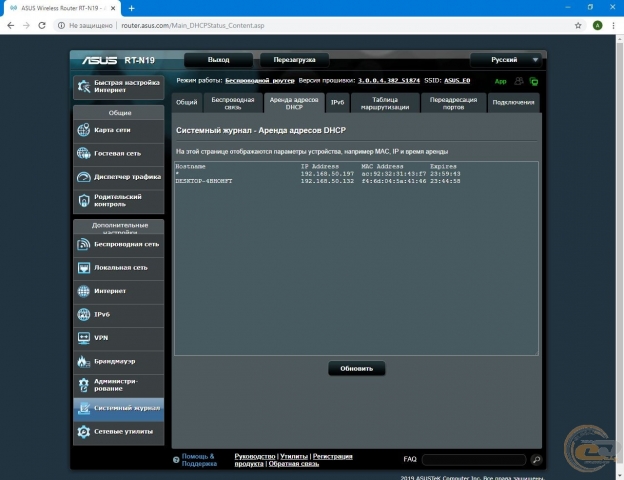The width and height of the screenshot is (624, 480).
Task: Open a new browser tab
Action: click(x=131, y=8)
